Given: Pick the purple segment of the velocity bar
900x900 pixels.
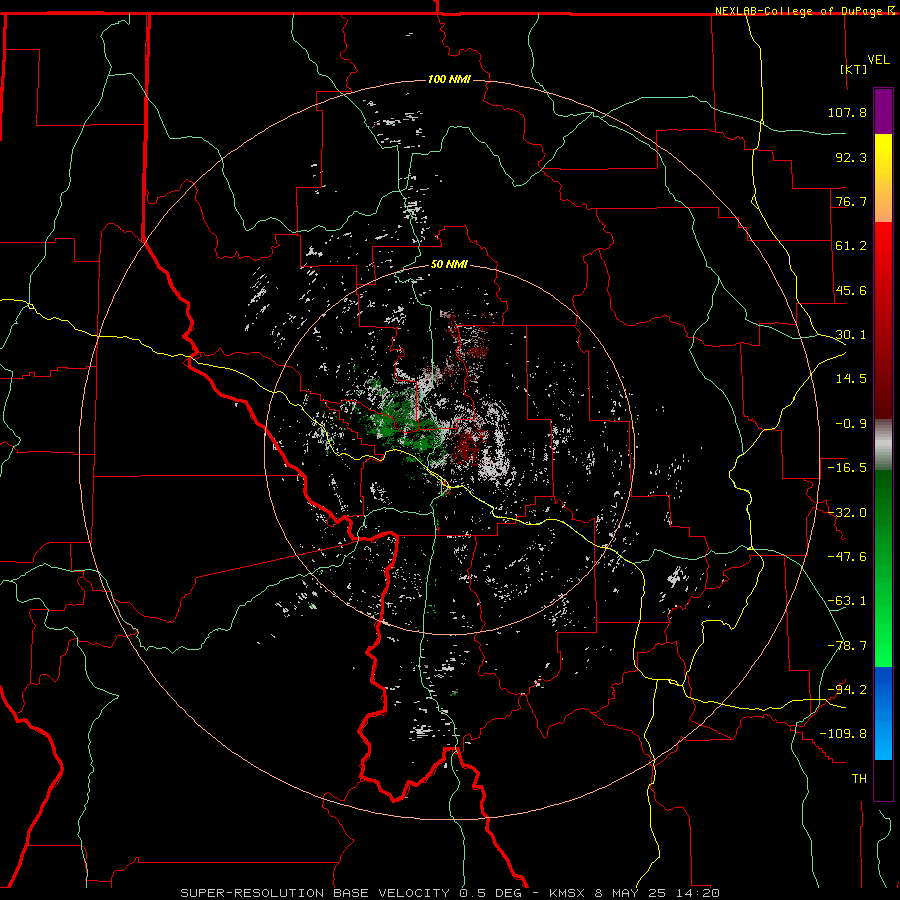Looking at the screenshot, I should [883, 111].
